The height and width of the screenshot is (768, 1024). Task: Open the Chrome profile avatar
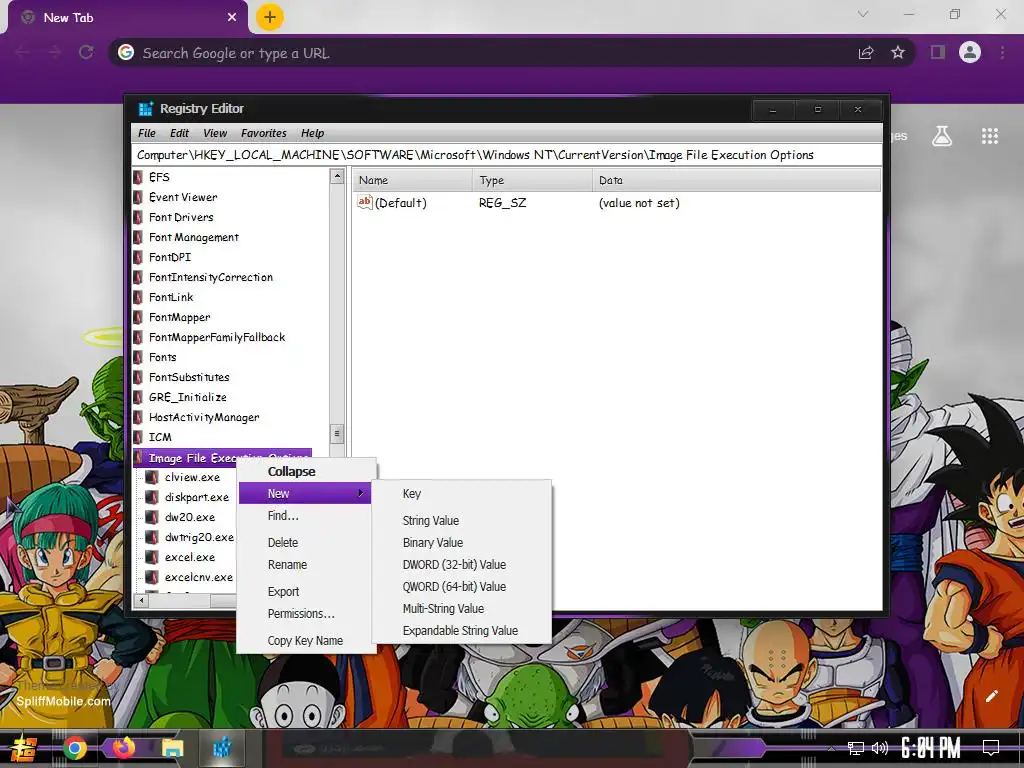coord(970,52)
